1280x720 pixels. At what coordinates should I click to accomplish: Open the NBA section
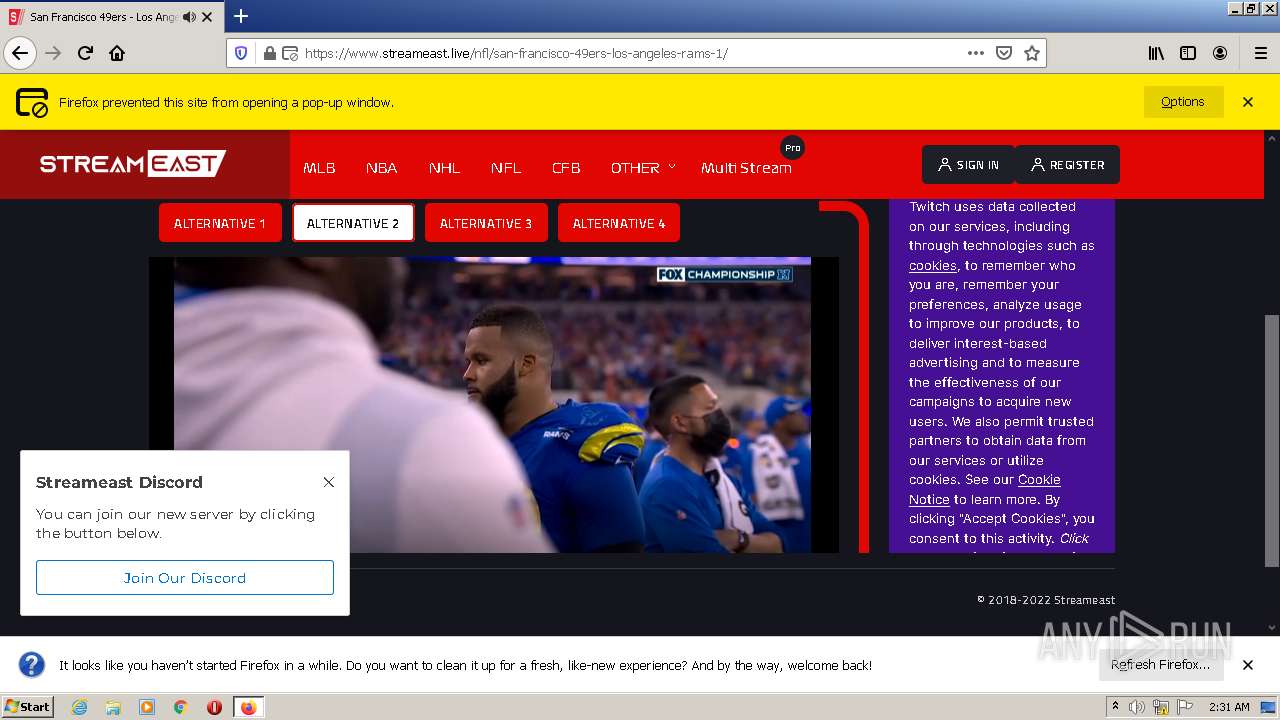[382, 168]
